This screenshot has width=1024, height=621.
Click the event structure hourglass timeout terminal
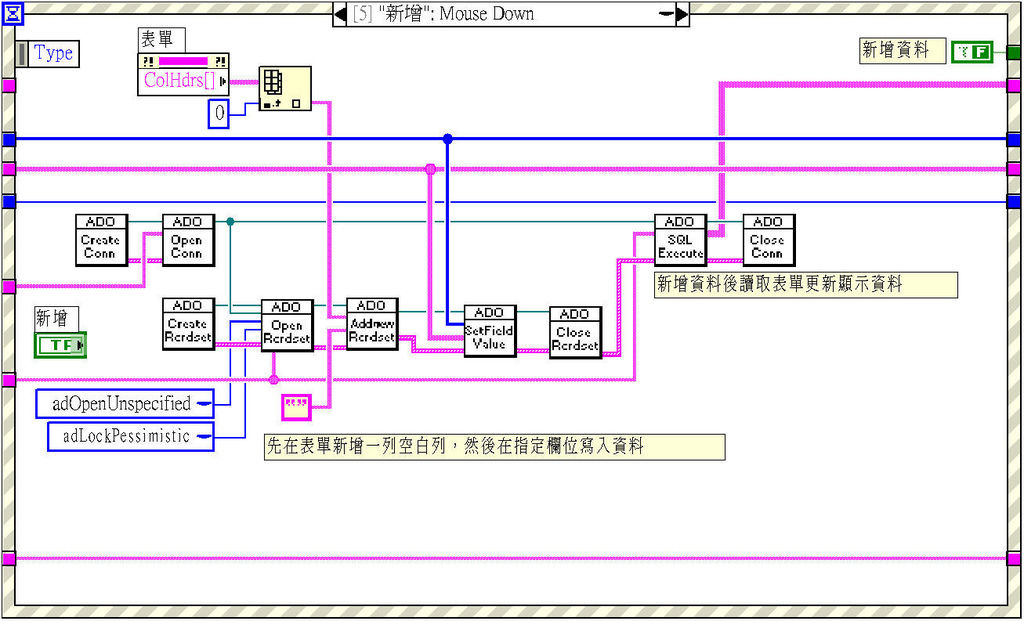(12, 12)
